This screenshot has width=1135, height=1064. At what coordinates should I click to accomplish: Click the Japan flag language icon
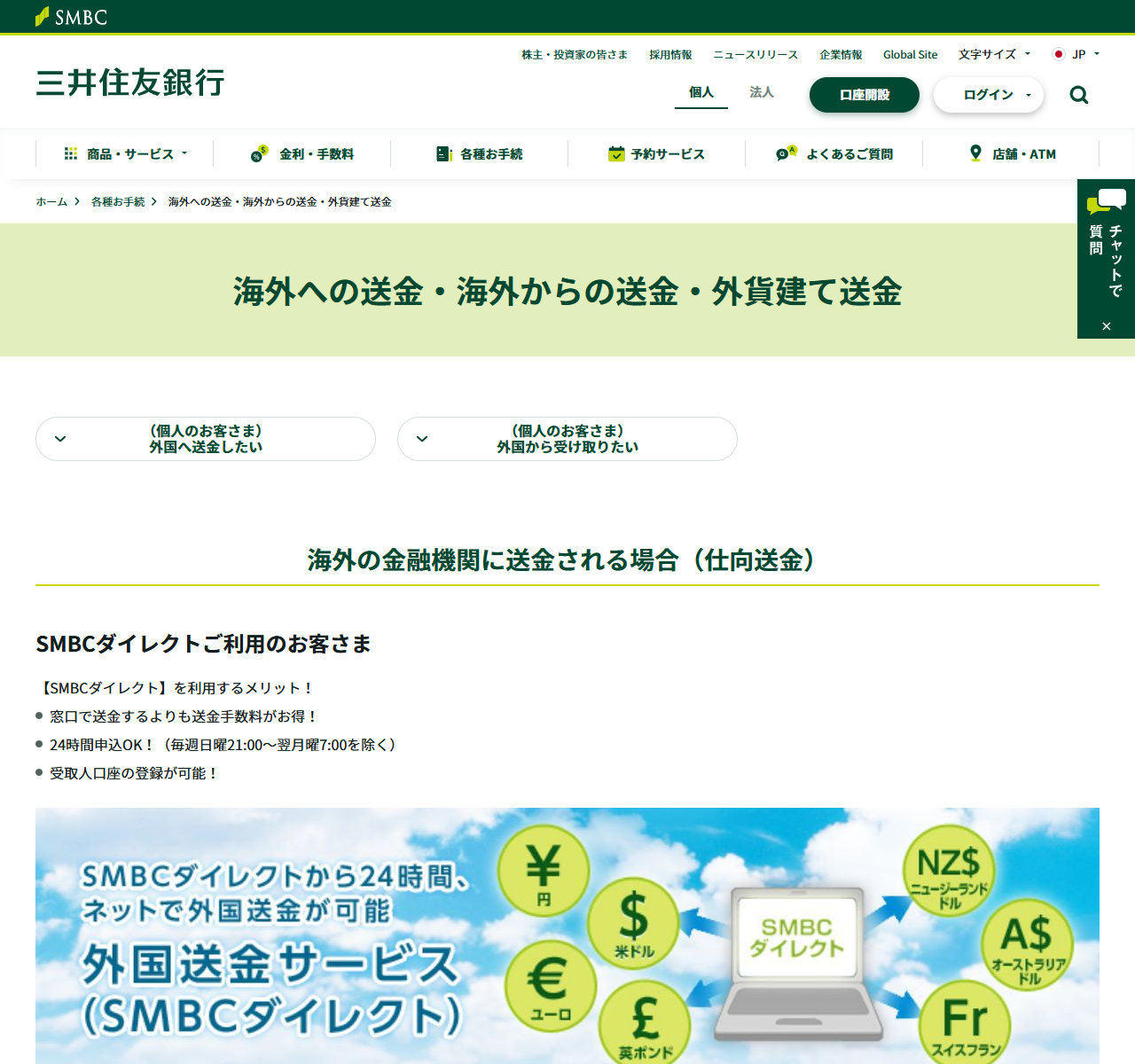tap(1058, 54)
